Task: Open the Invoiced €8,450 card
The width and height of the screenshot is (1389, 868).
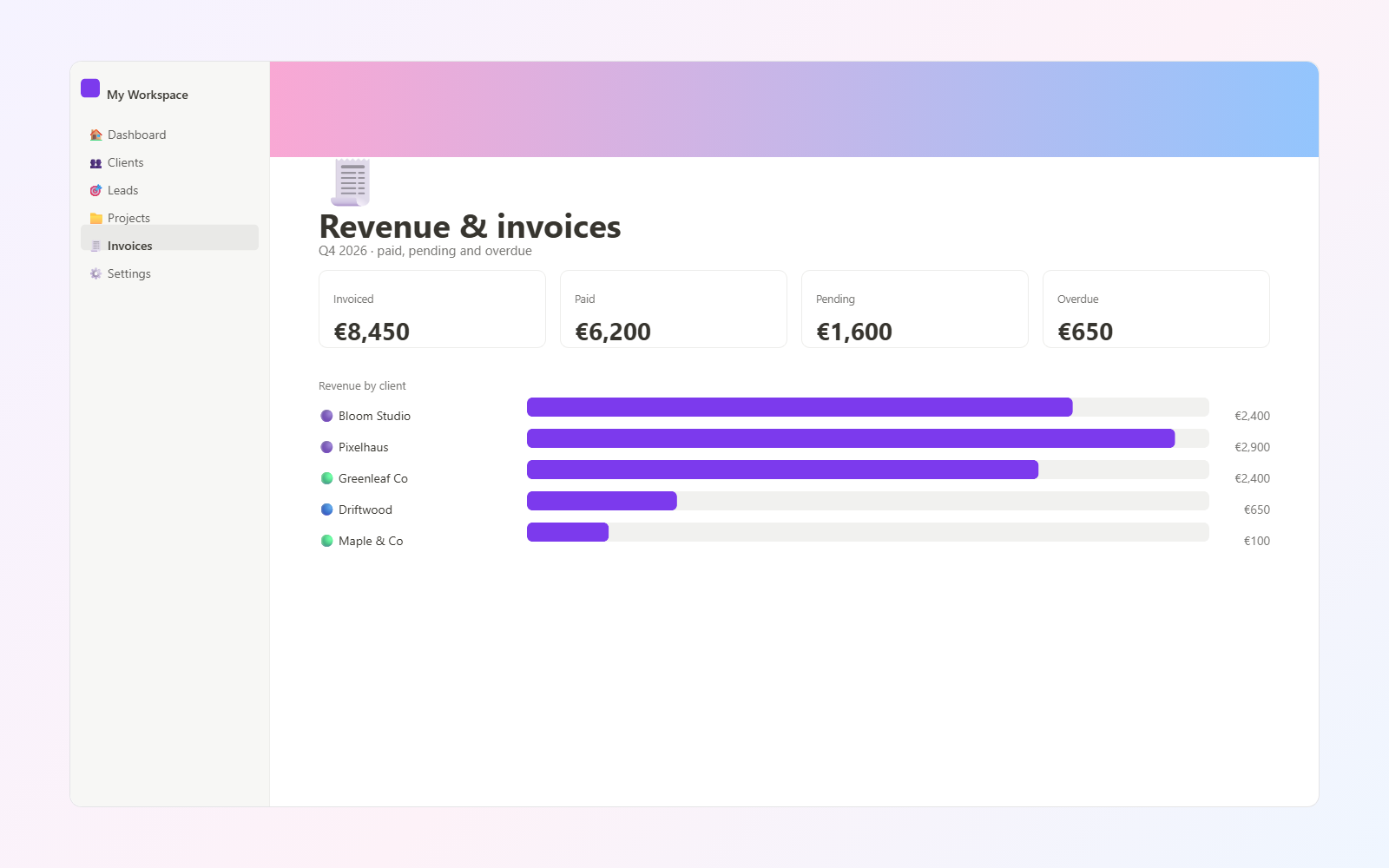Action: point(432,309)
